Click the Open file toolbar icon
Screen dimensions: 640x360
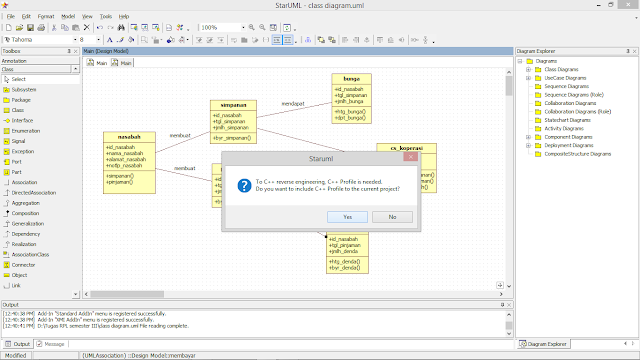[x=19, y=27]
